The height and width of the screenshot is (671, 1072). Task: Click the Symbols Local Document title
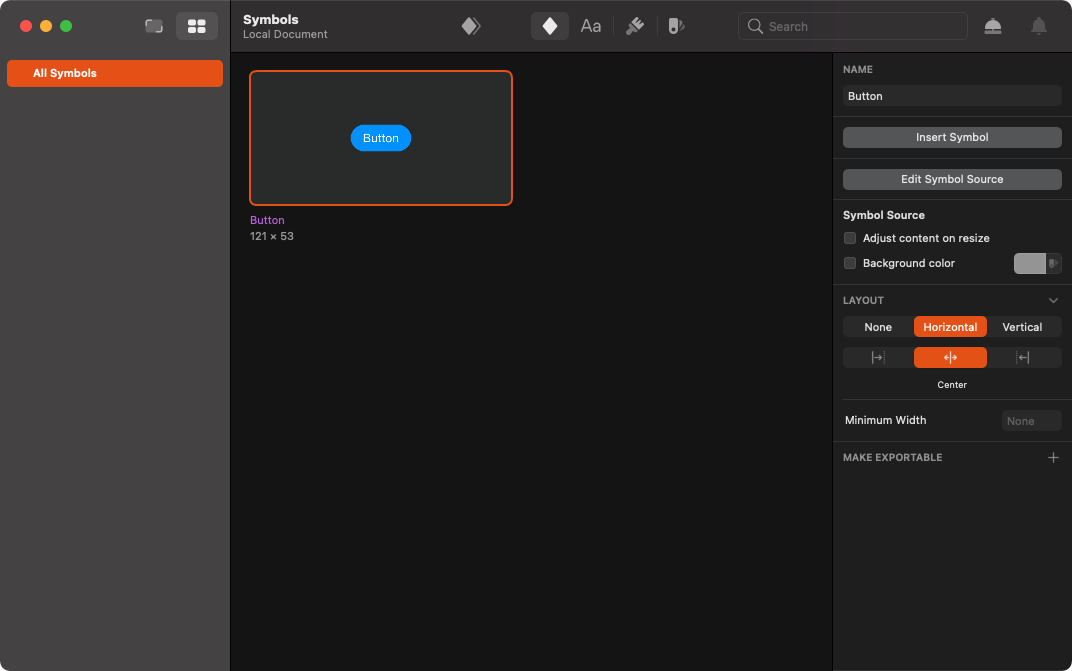tap(285, 27)
